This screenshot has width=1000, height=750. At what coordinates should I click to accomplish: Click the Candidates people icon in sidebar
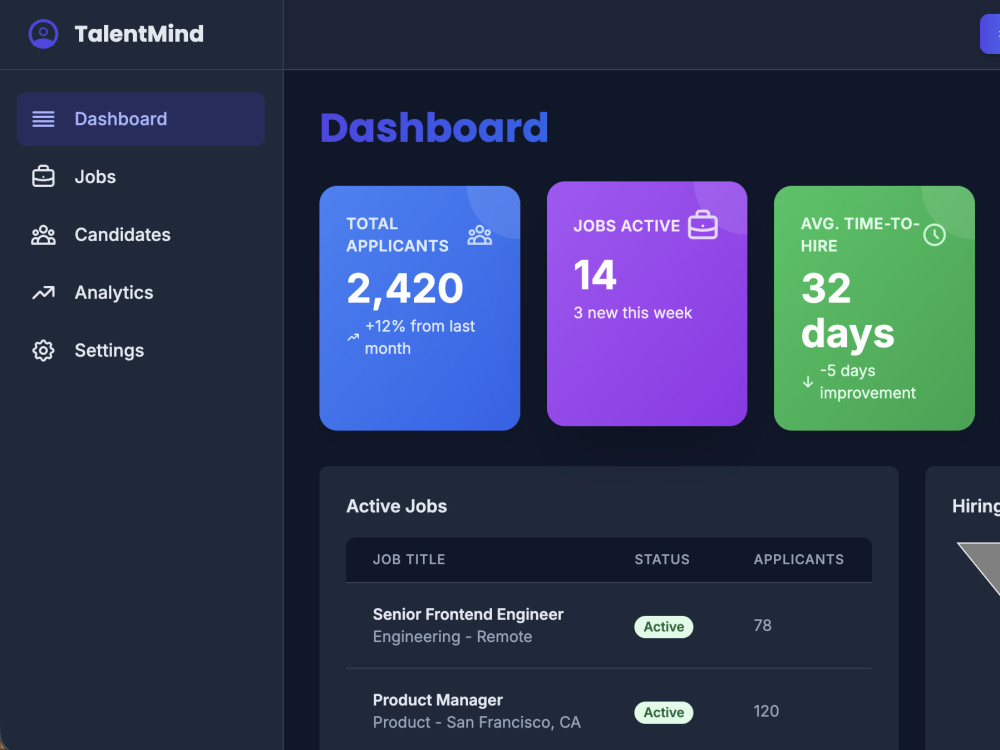43,235
